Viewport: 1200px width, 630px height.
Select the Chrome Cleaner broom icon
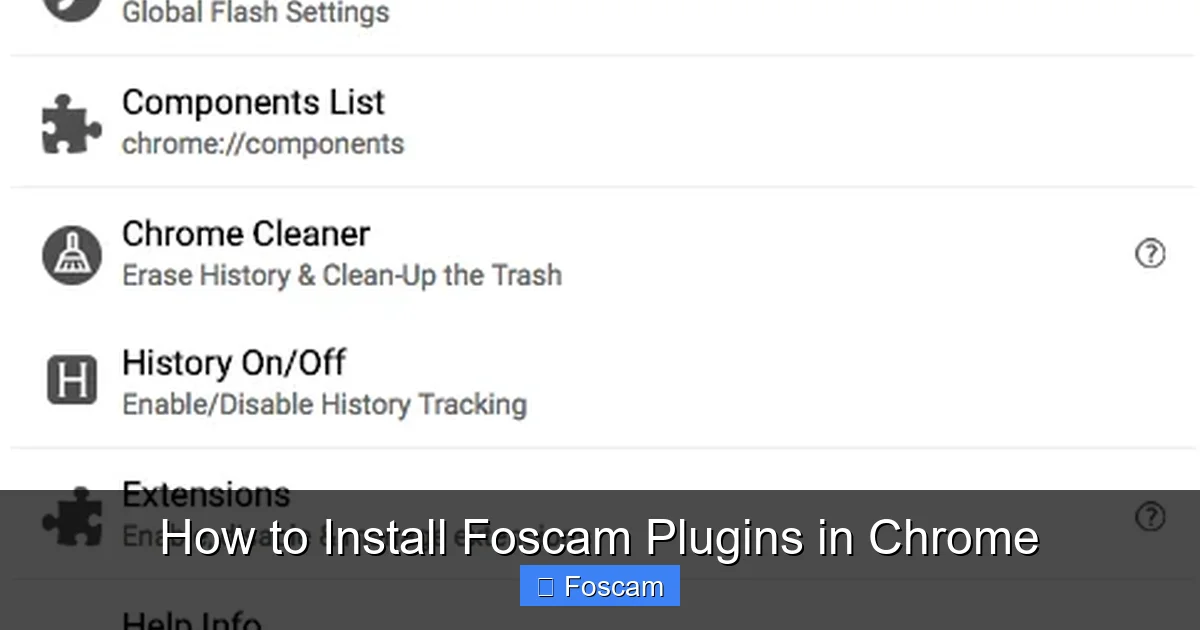[x=71, y=253]
